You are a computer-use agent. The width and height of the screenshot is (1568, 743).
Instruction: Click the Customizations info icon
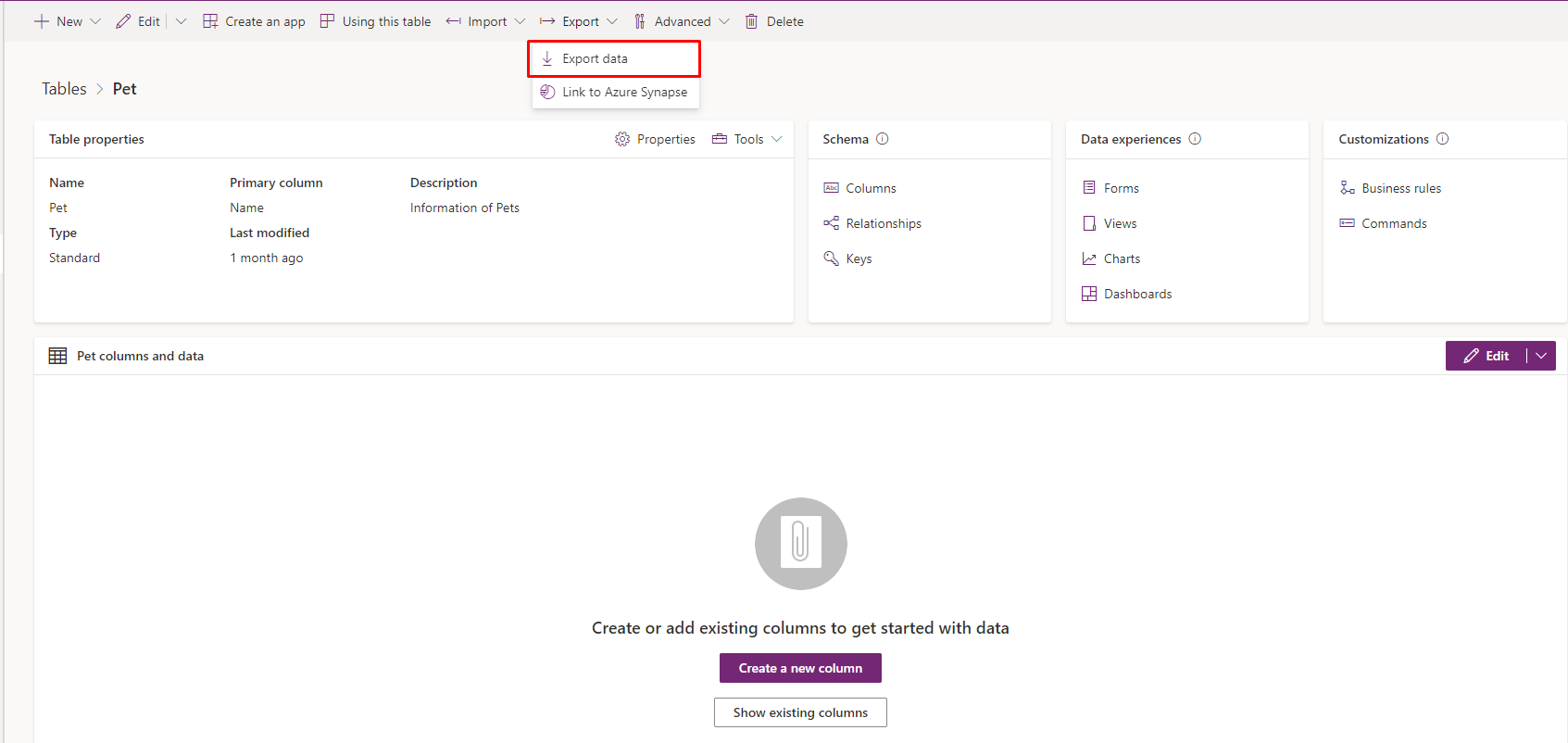click(1442, 139)
